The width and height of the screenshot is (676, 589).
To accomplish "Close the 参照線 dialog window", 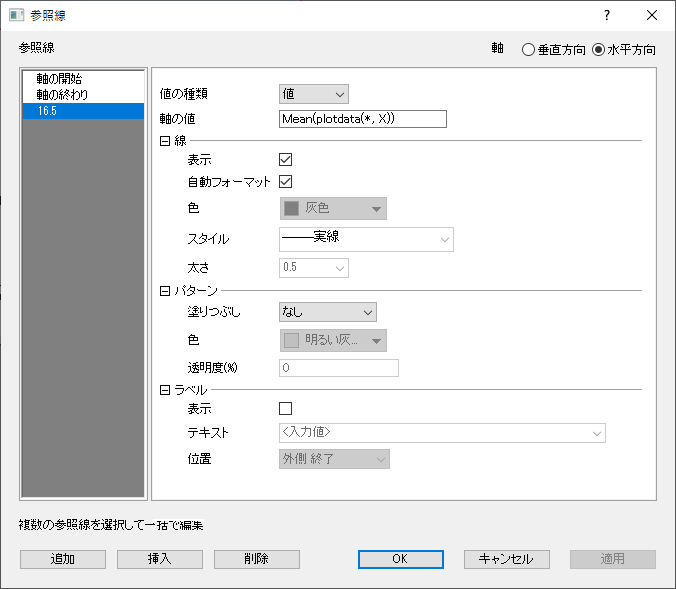I will [652, 15].
